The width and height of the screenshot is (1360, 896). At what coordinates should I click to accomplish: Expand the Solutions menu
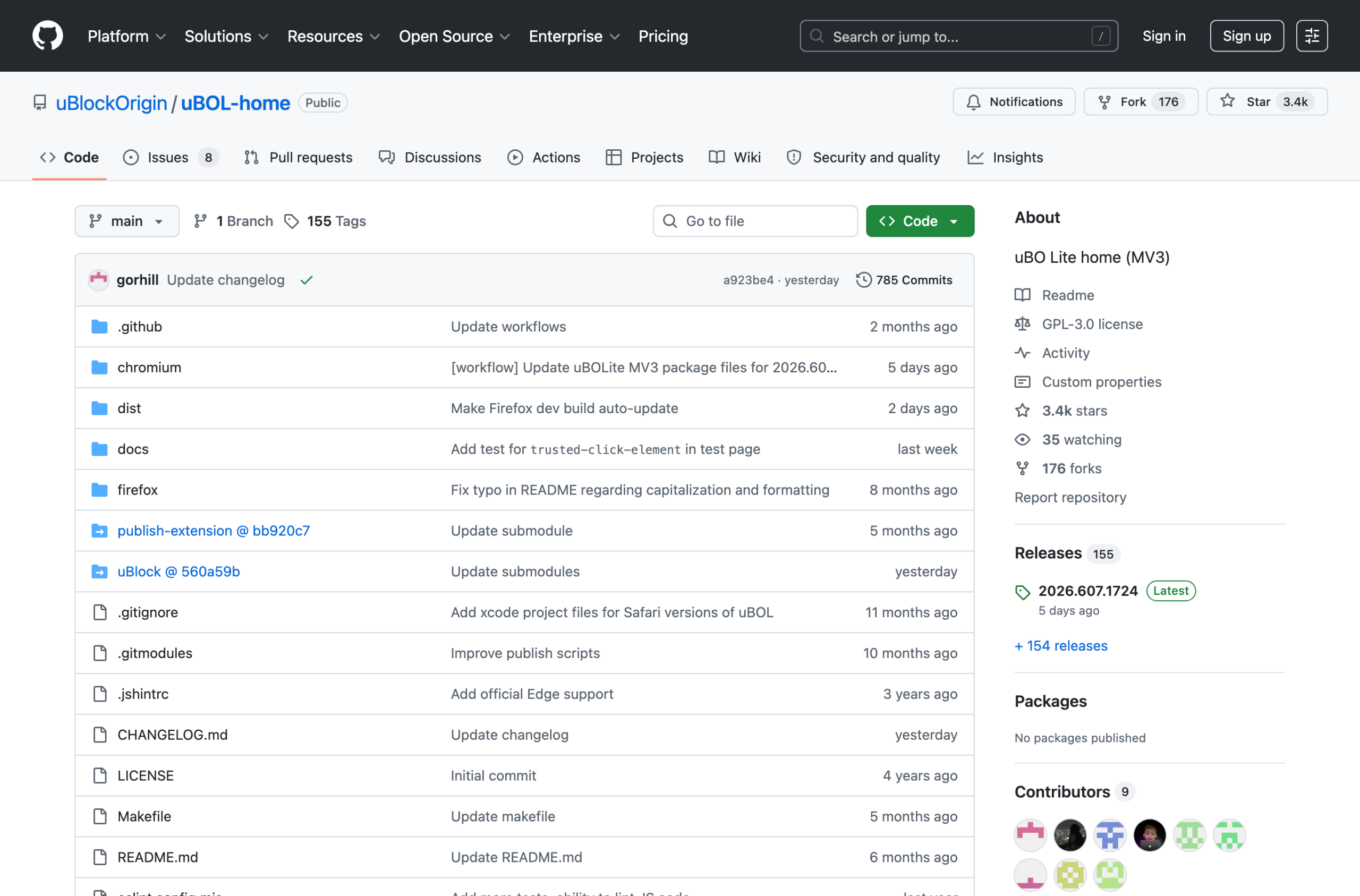coord(226,36)
